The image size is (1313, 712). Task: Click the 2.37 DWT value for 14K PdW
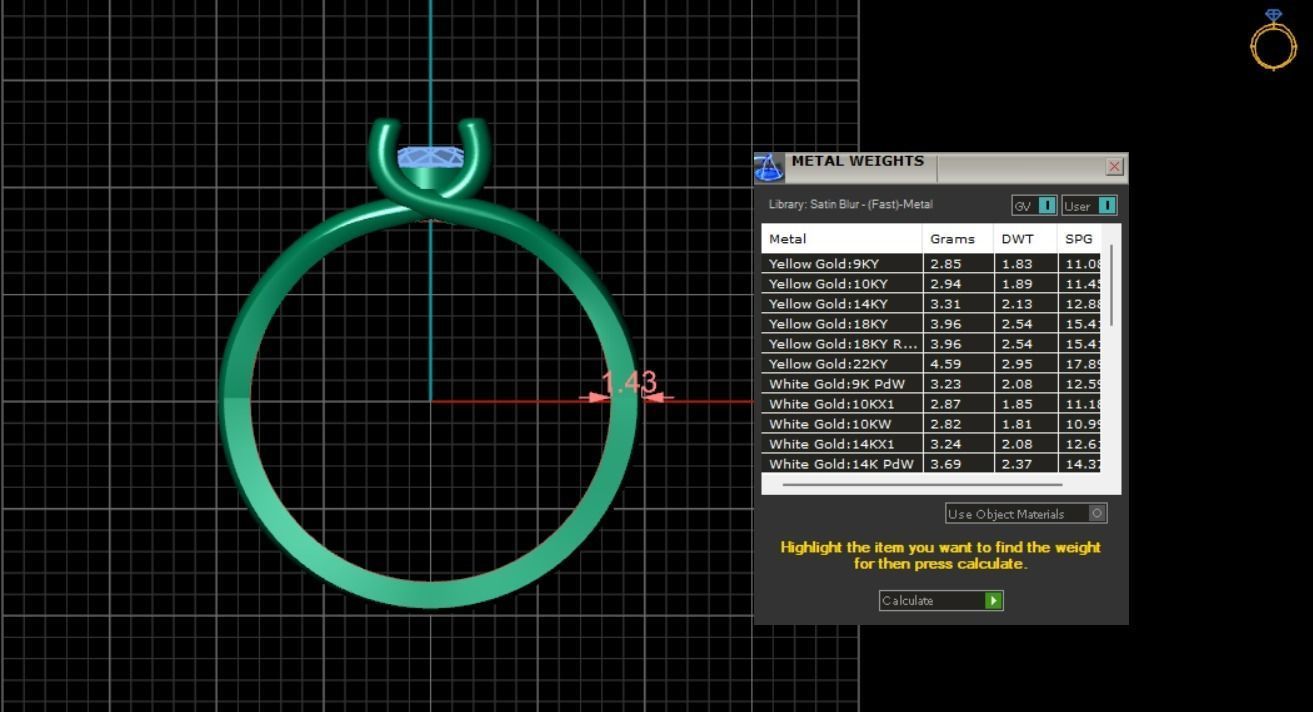coord(1015,464)
